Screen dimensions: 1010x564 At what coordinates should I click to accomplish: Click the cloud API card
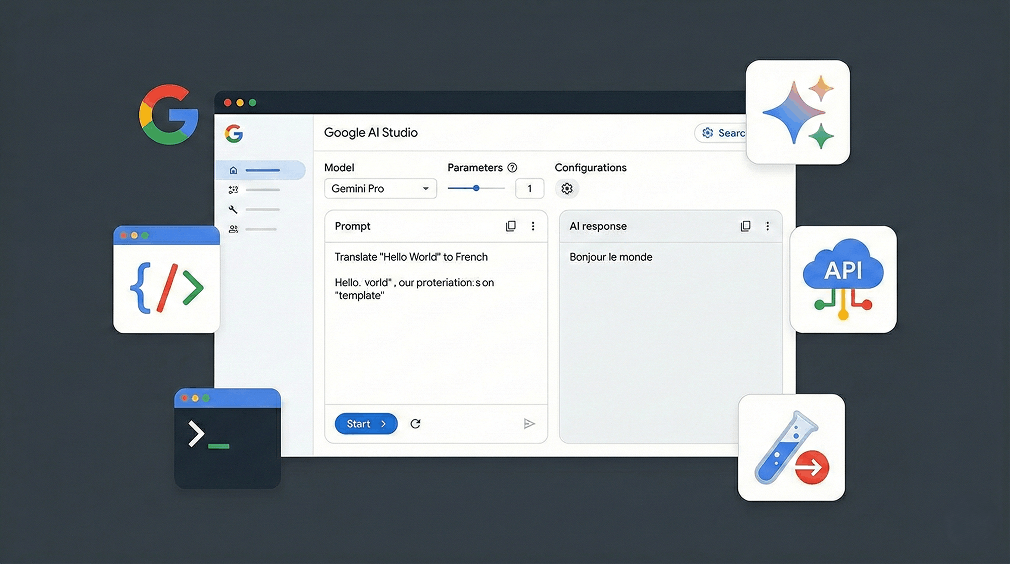pos(843,279)
